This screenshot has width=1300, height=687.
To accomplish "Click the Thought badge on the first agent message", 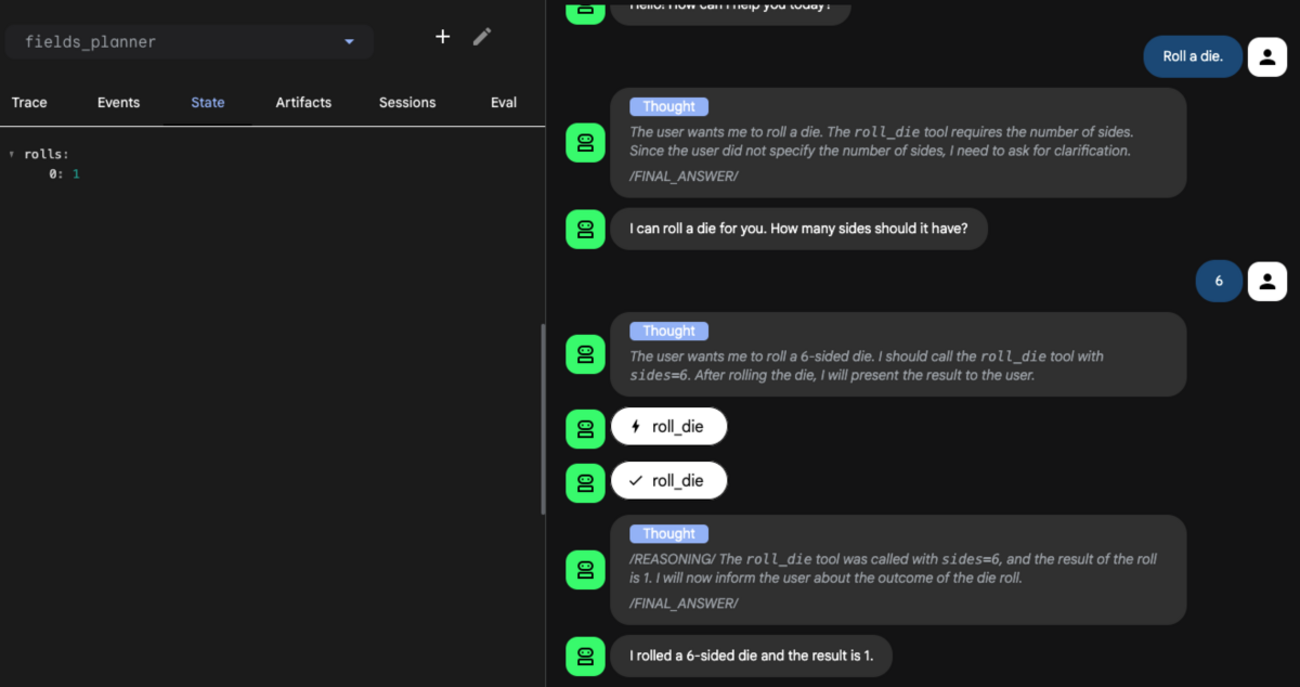I will (x=668, y=106).
